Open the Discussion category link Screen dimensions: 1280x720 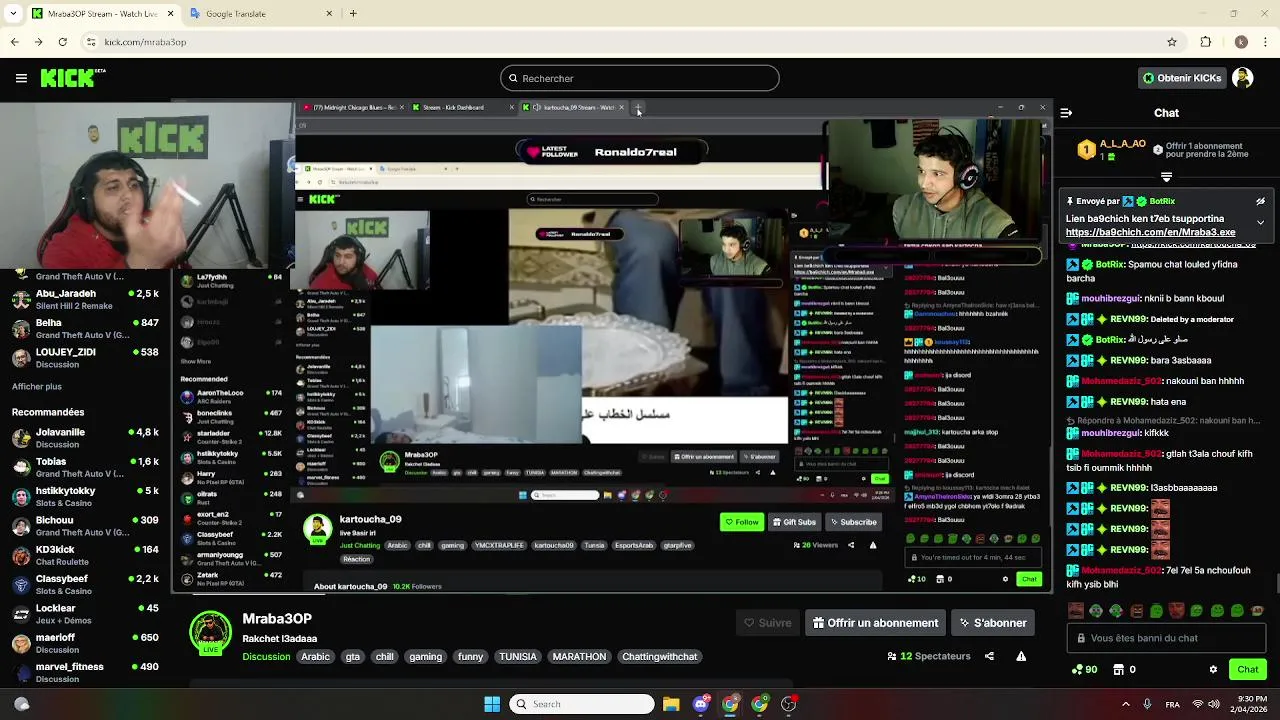pos(266,657)
